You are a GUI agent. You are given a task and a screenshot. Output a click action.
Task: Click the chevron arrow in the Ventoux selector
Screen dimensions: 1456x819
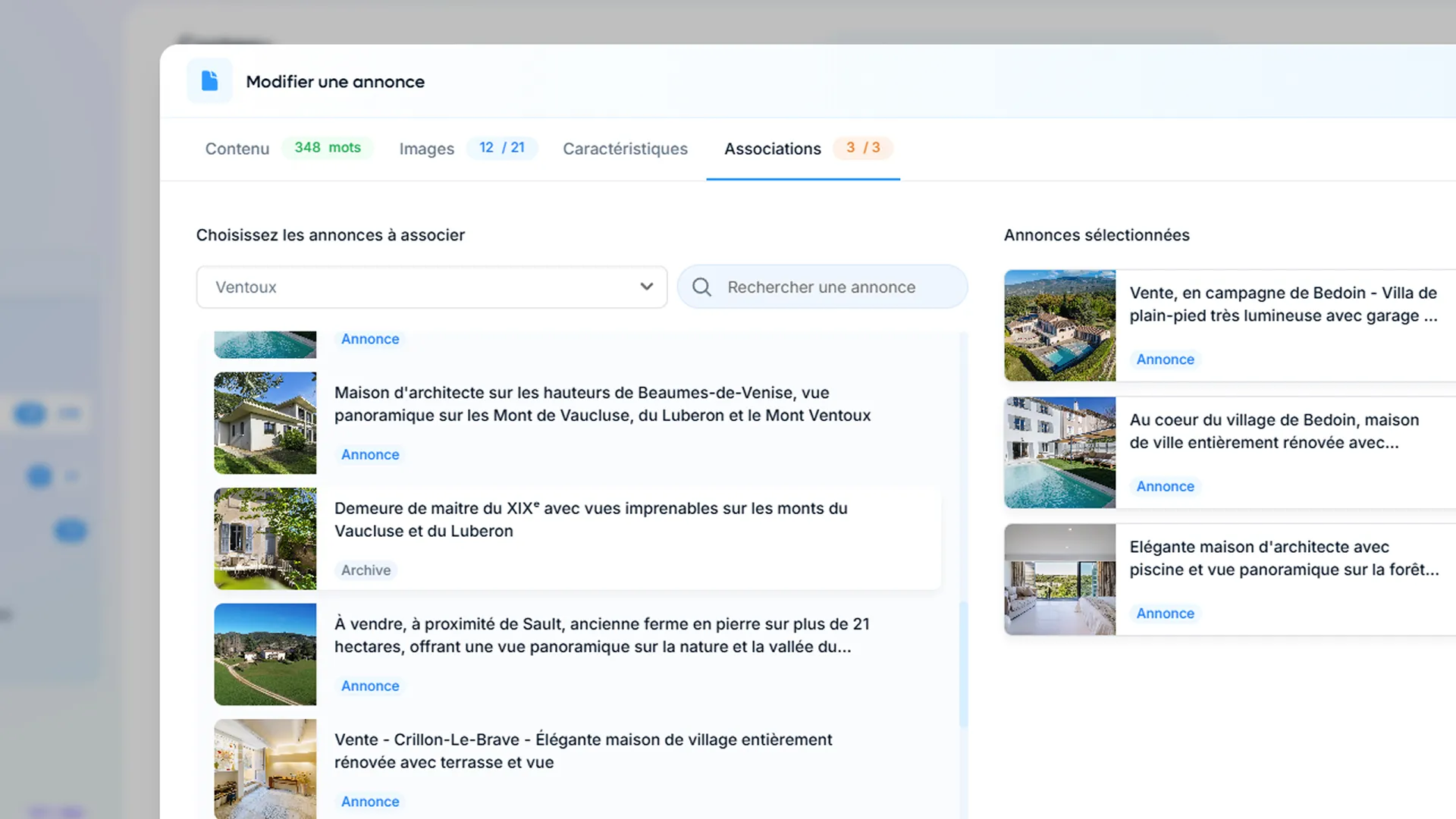(x=646, y=287)
